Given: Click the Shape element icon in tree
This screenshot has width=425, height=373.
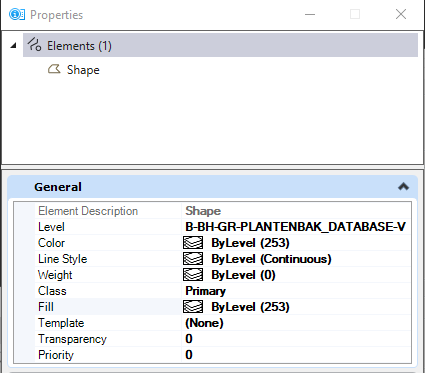Looking at the screenshot, I should pyautogui.click(x=54, y=69).
